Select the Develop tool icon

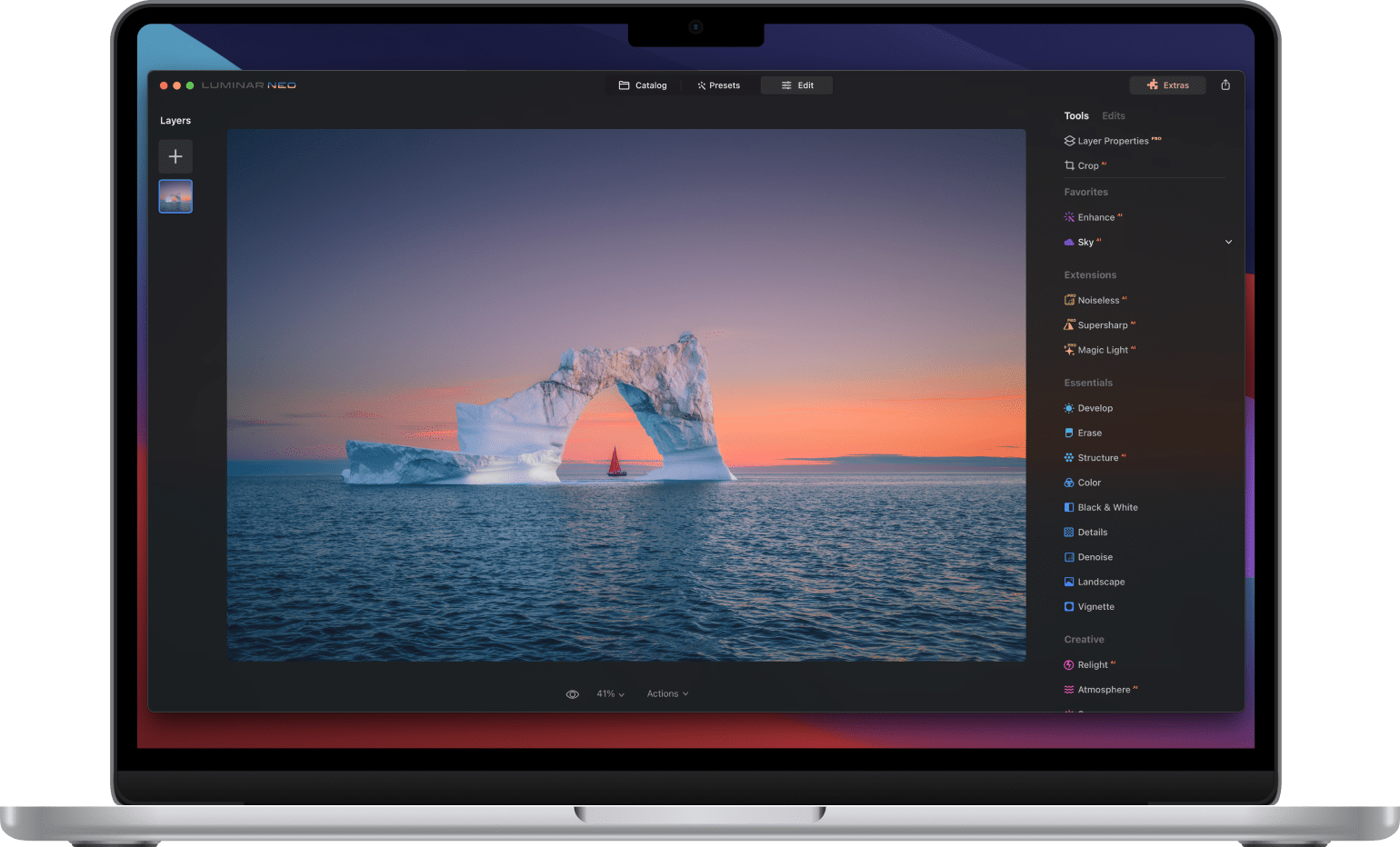[1069, 408]
